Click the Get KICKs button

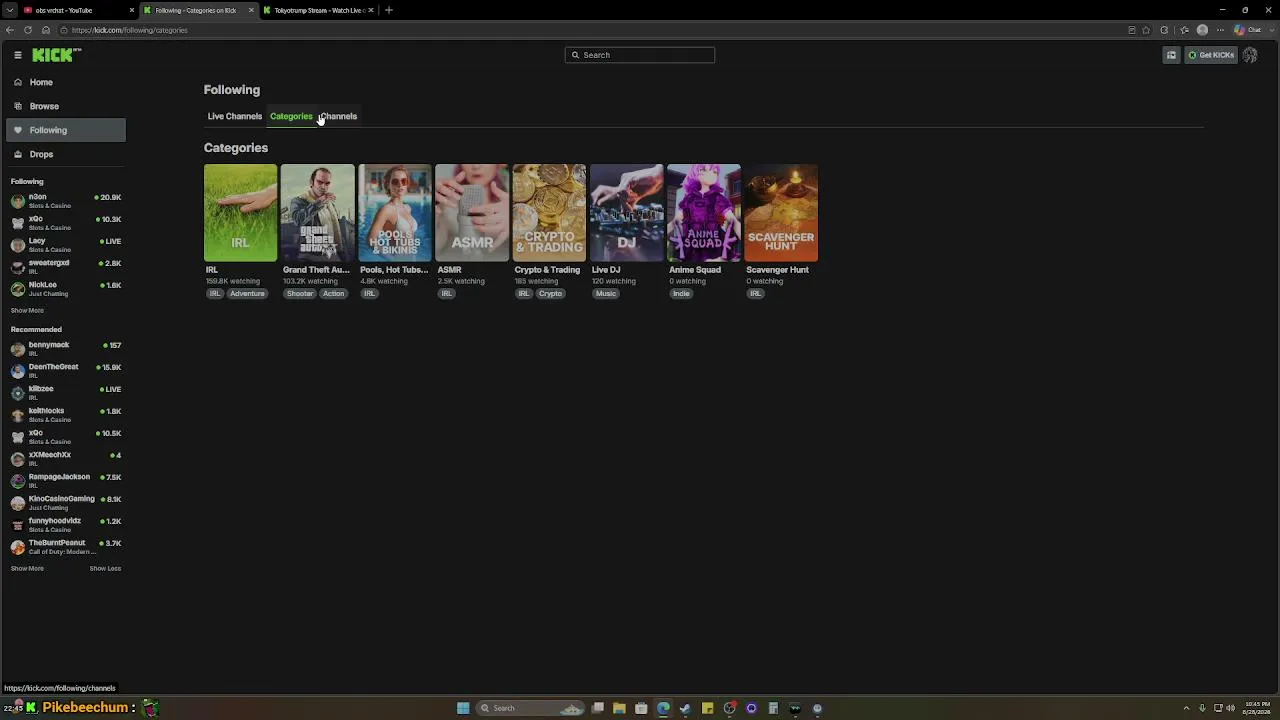click(x=1211, y=55)
